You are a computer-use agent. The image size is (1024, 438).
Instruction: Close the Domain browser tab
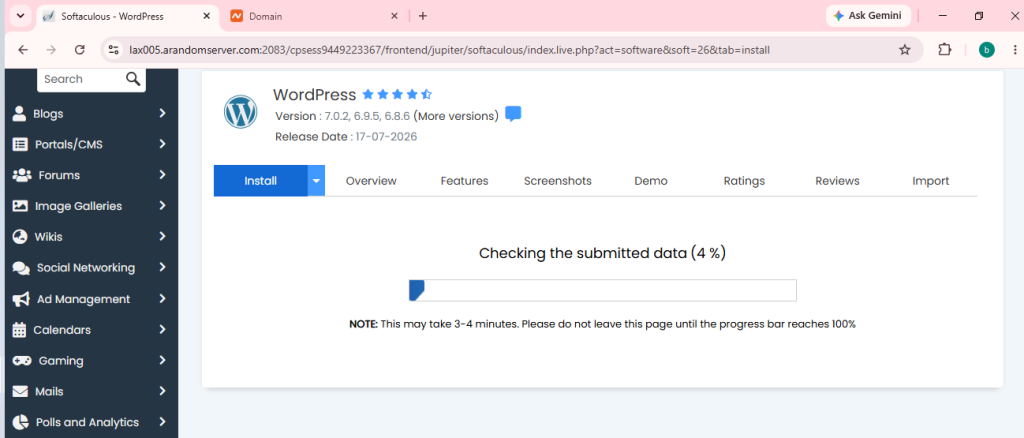pos(394,16)
